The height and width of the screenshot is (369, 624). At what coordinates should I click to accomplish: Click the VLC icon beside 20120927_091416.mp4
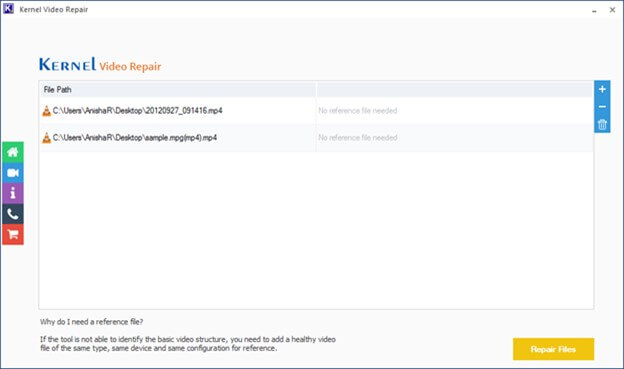click(x=47, y=111)
